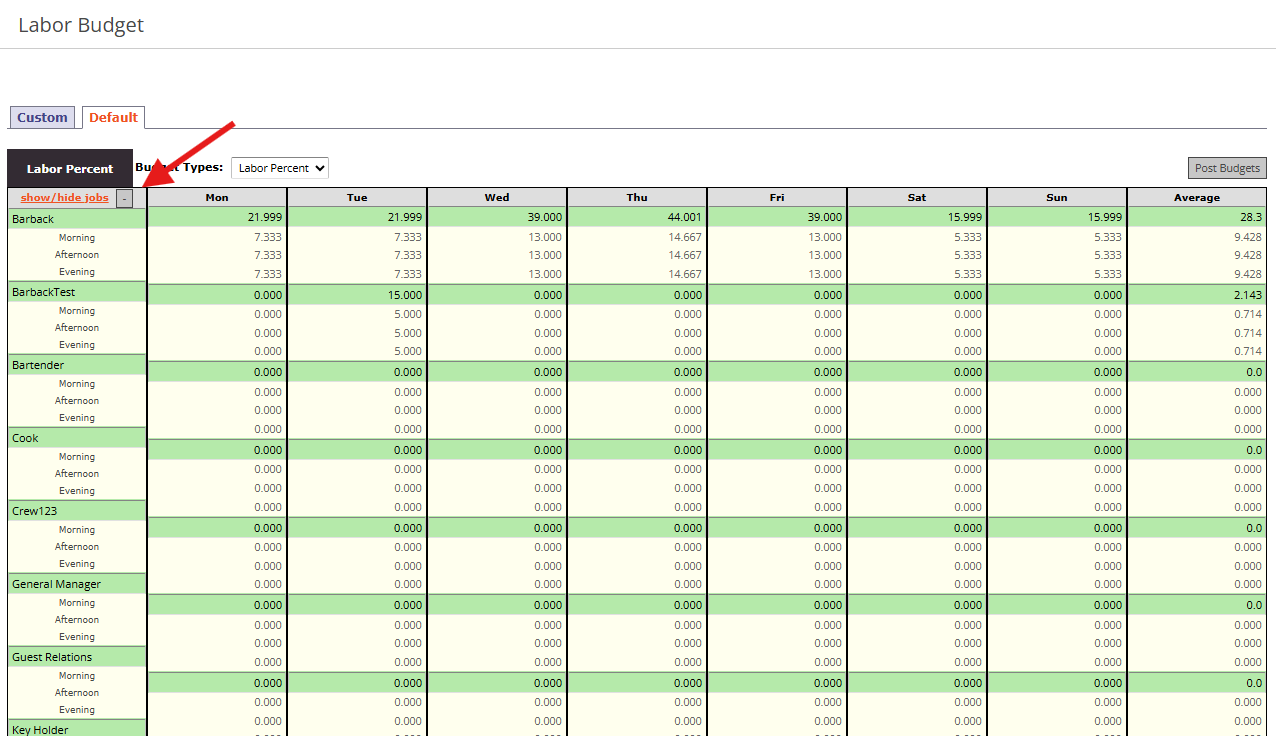Click the Average column header
The height and width of the screenshot is (736, 1276).
pos(1197,198)
